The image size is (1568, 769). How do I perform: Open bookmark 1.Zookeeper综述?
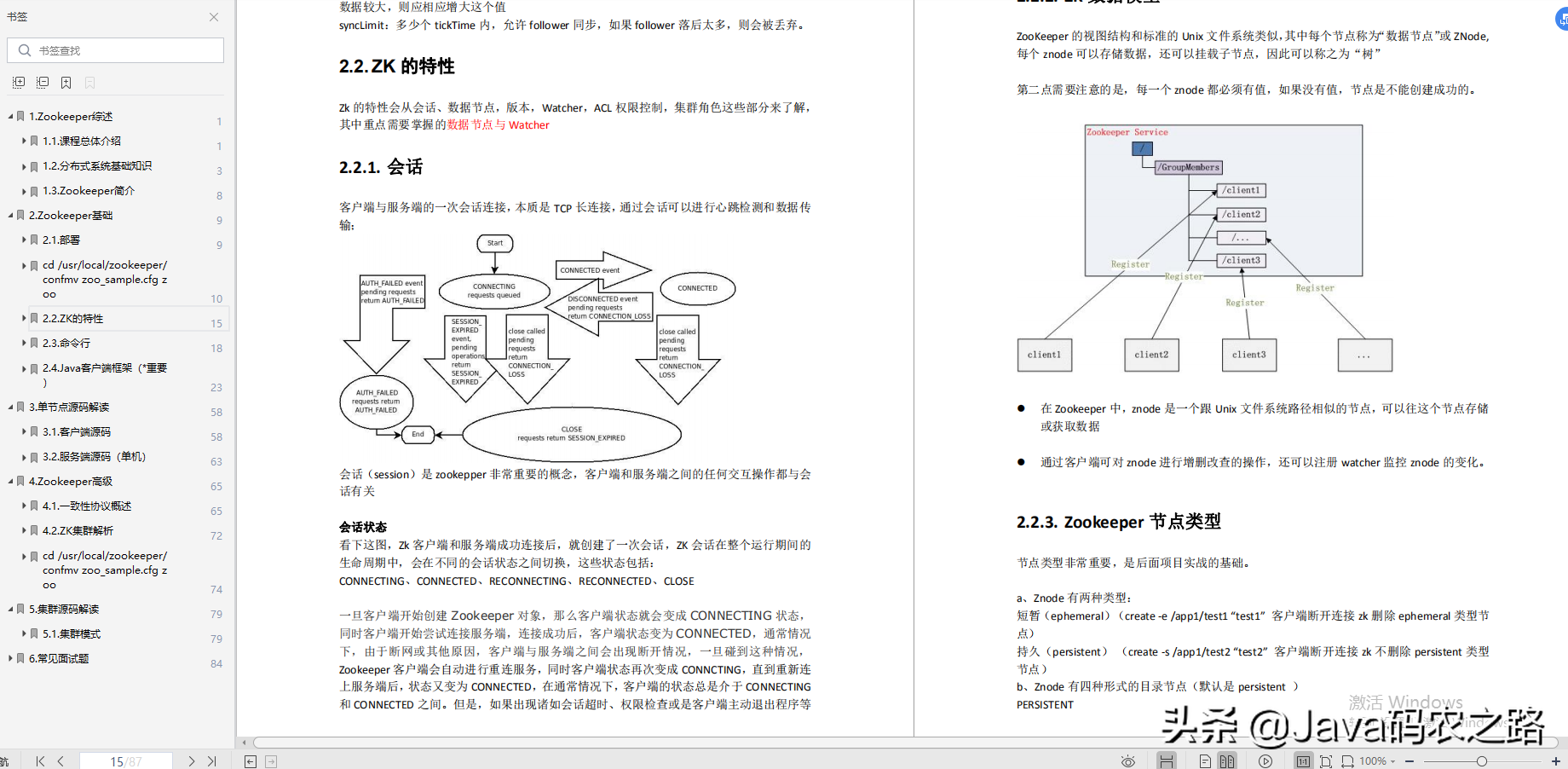(71, 116)
